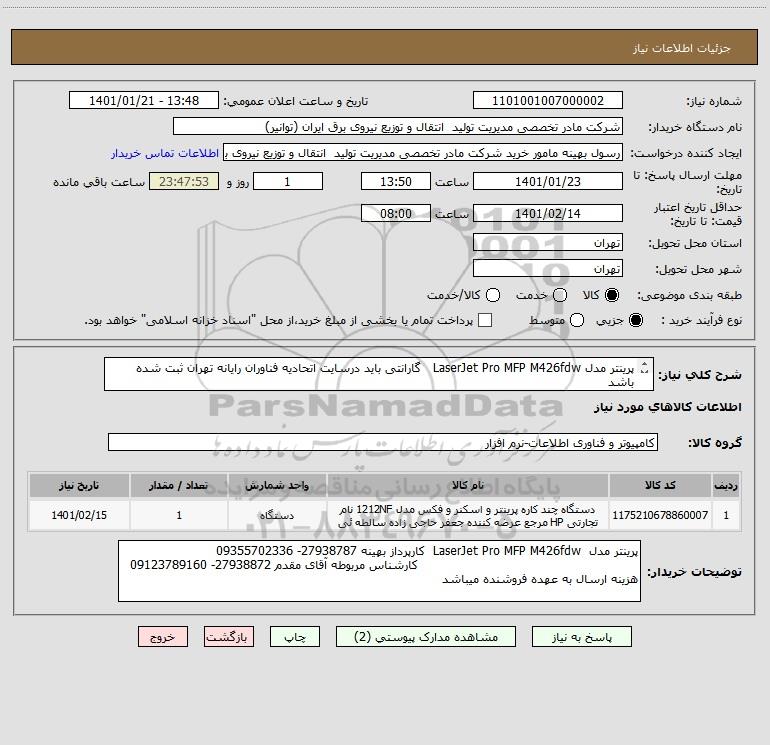This screenshot has height=745, width=770.
Task: Select the خدمت radio button
Action: point(560,295)
